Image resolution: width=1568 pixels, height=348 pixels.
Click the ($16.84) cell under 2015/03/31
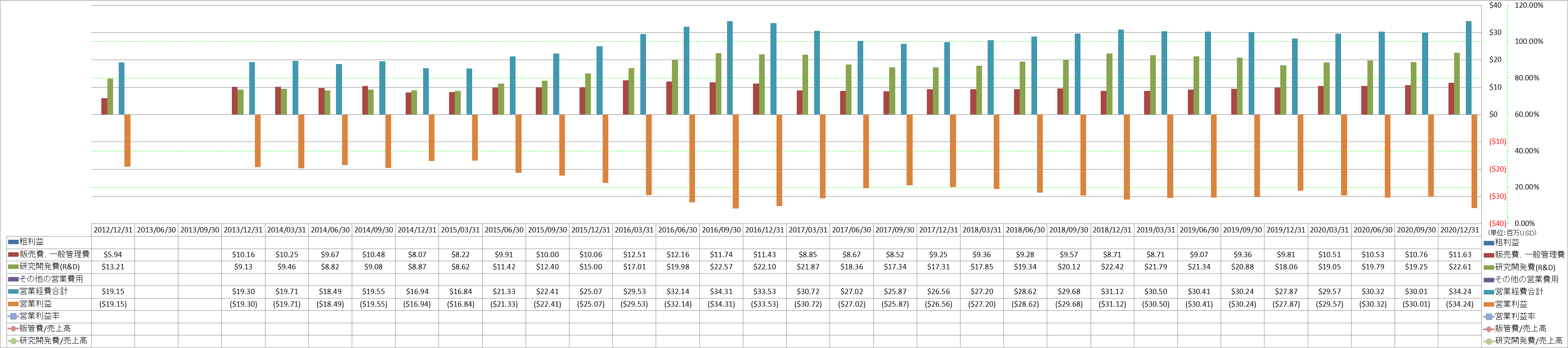(460, 304)
